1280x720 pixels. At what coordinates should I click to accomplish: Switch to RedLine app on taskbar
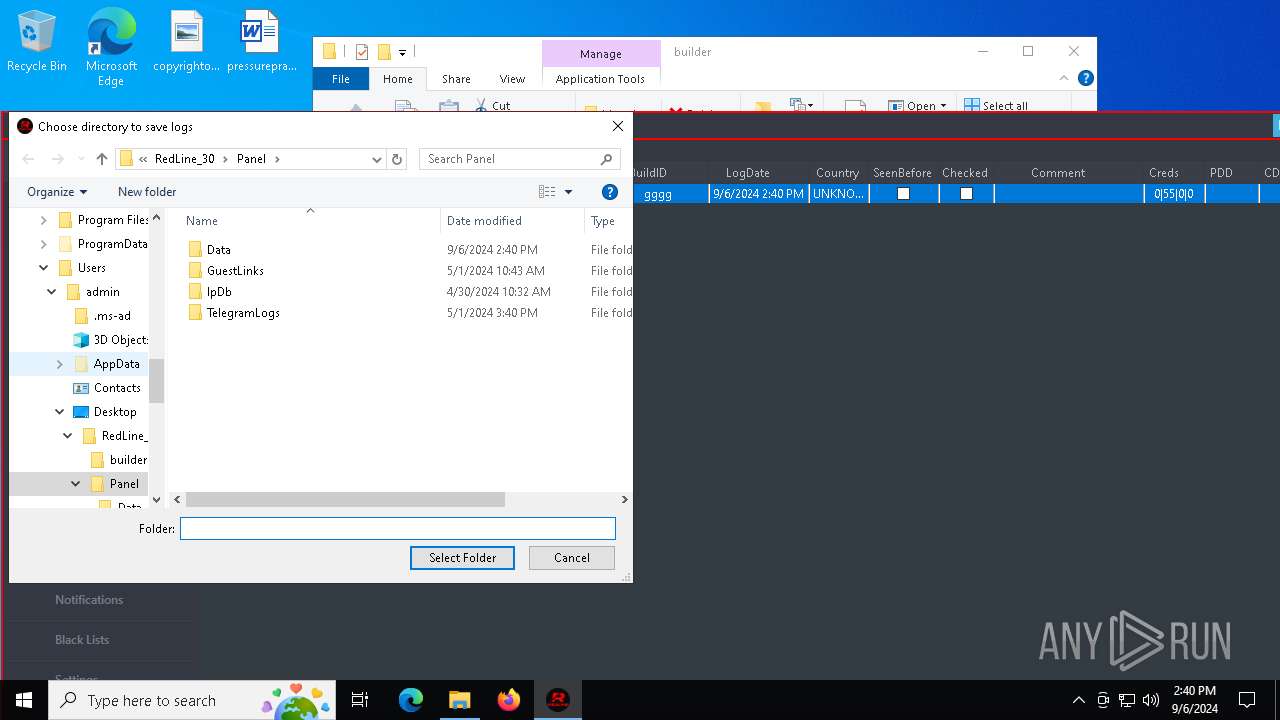click(x=557, y=700)
